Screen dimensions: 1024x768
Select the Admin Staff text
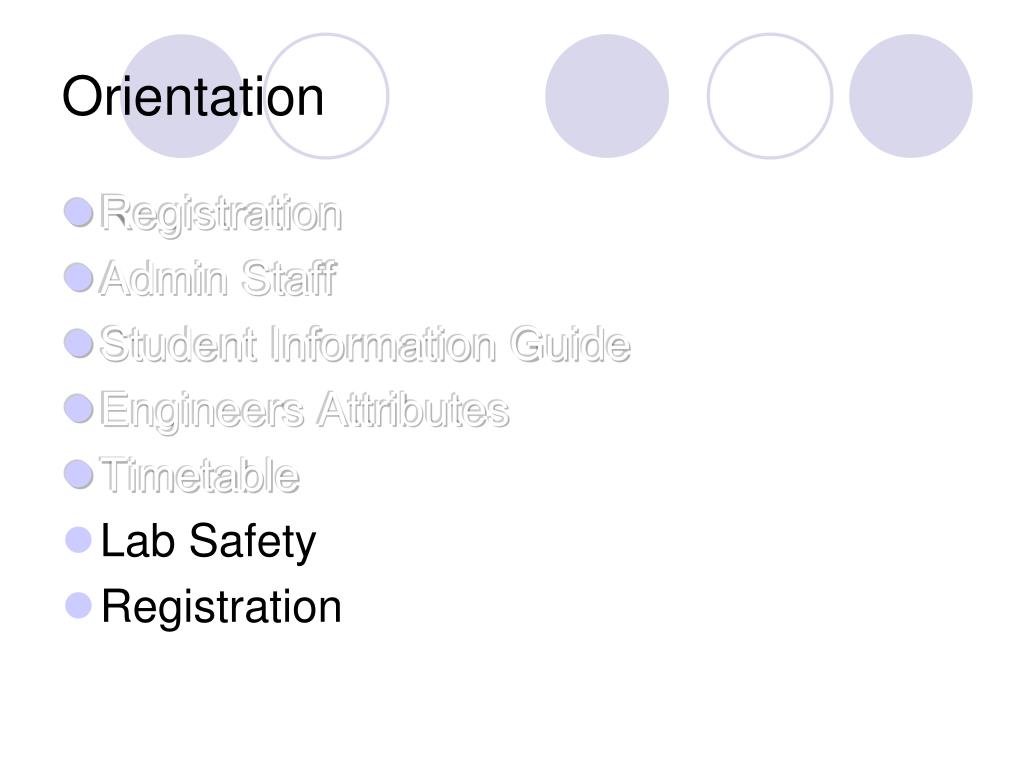(218, 279)
